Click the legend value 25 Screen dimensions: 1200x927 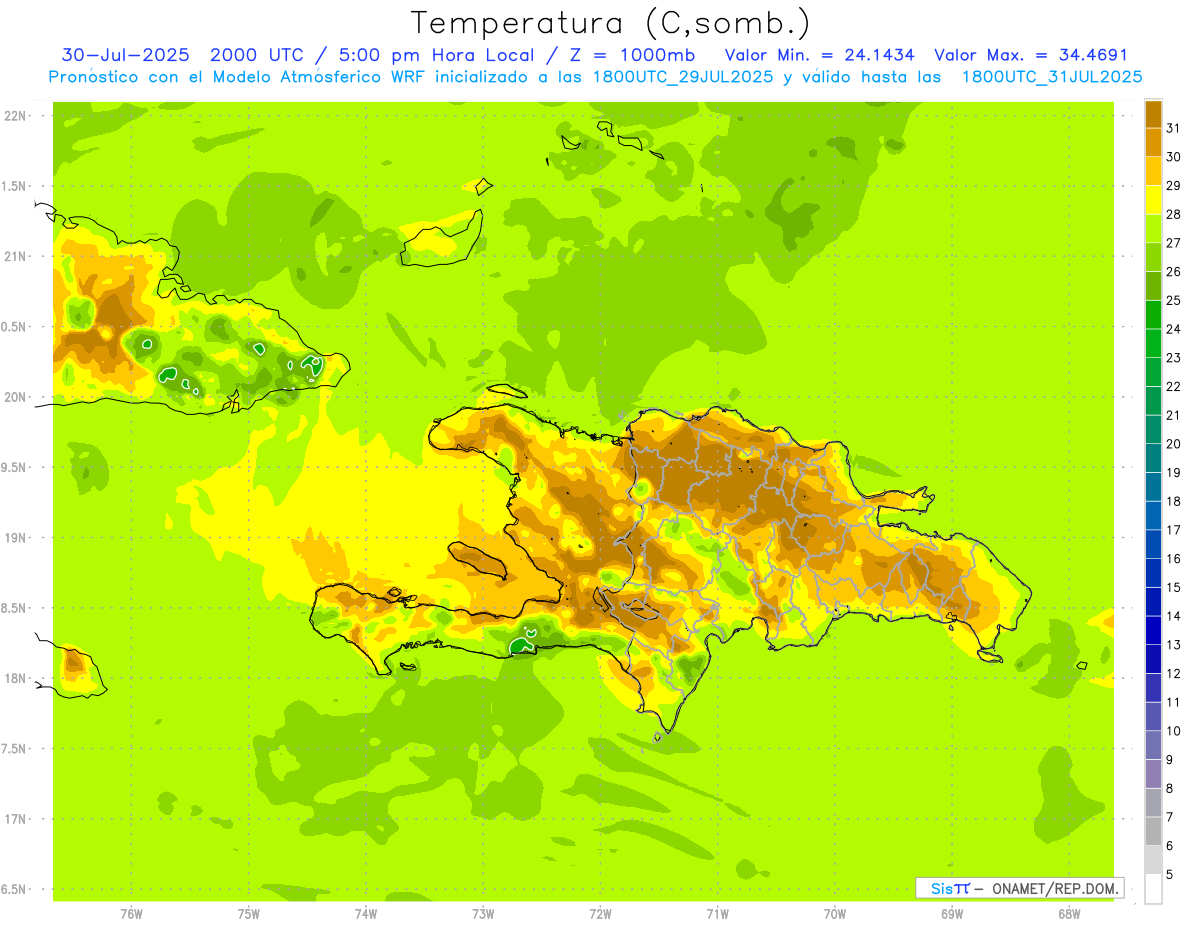1174,300
